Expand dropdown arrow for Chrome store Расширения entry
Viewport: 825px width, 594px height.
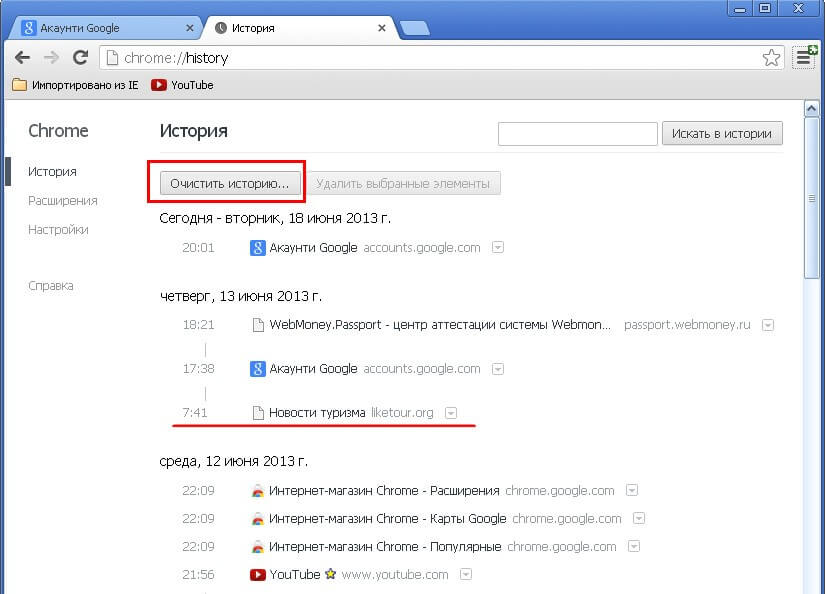632,490
